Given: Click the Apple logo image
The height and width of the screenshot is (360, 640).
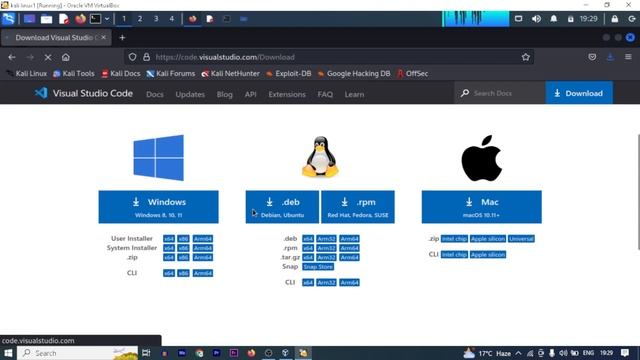Looking at the screenshot, I should 482,158.
